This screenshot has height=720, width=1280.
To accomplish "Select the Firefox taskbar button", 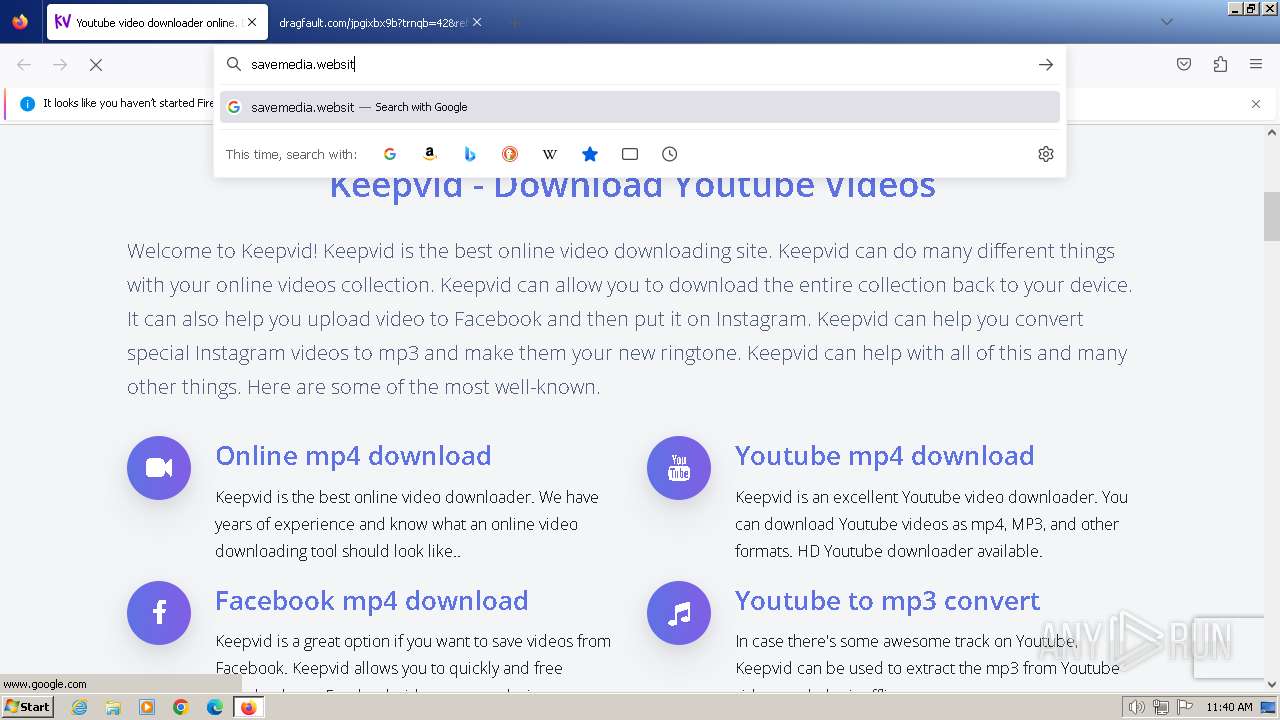I will [248, 707].
